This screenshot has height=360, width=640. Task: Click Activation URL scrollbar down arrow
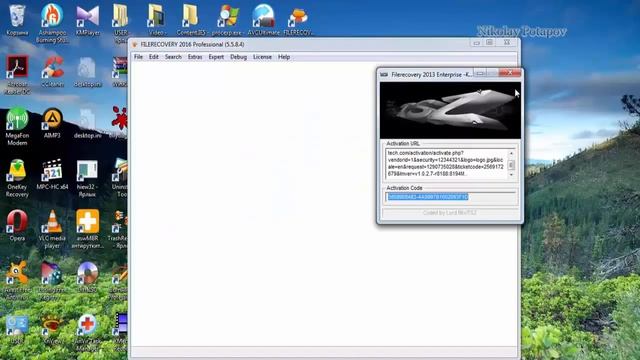(511, 175)
